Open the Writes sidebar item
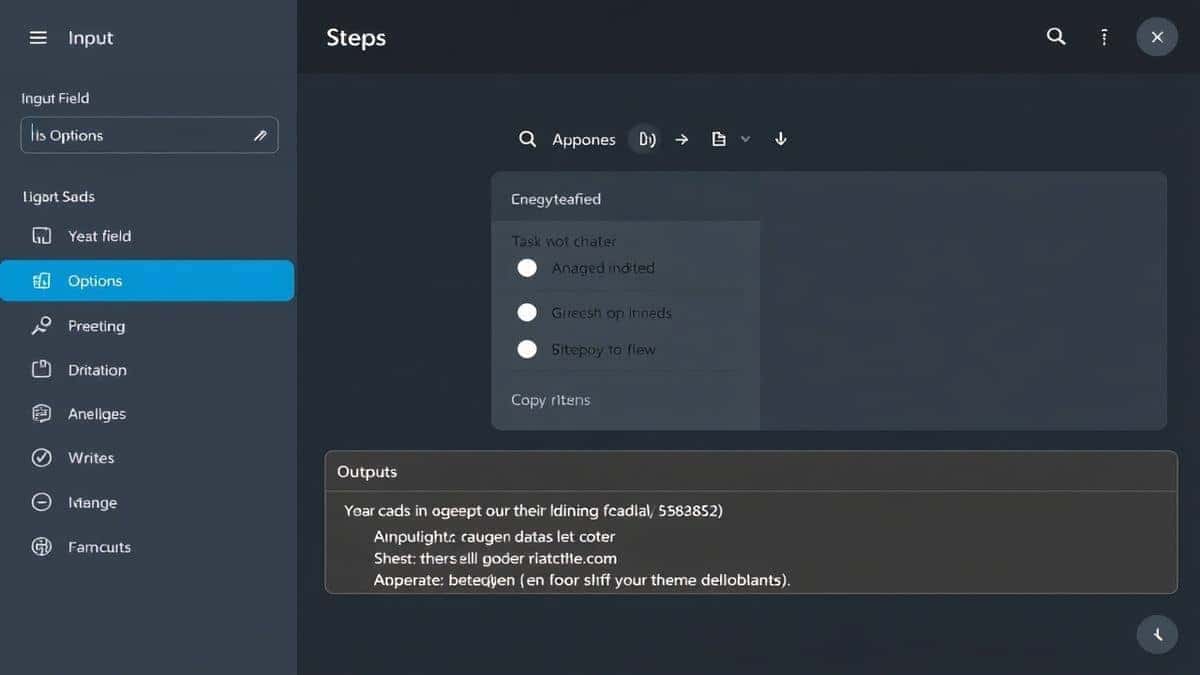The image size is (1200, 675). click(x=147, y=458)
